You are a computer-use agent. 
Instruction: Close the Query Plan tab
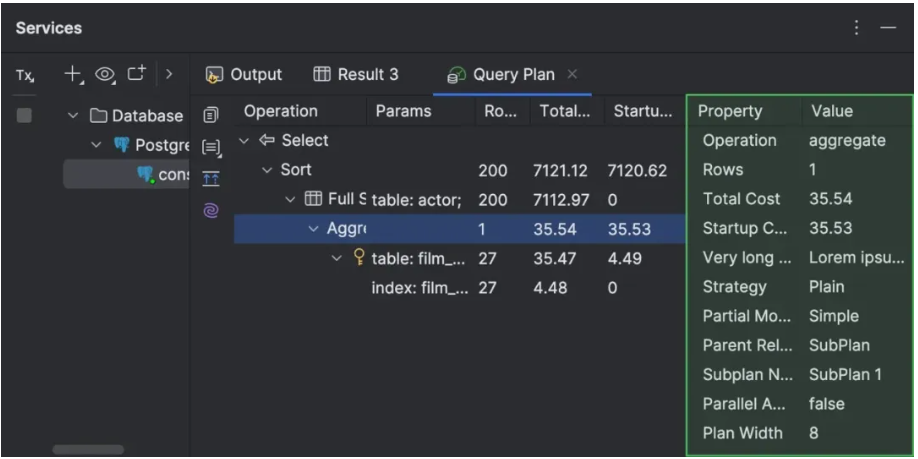(572, 75)
